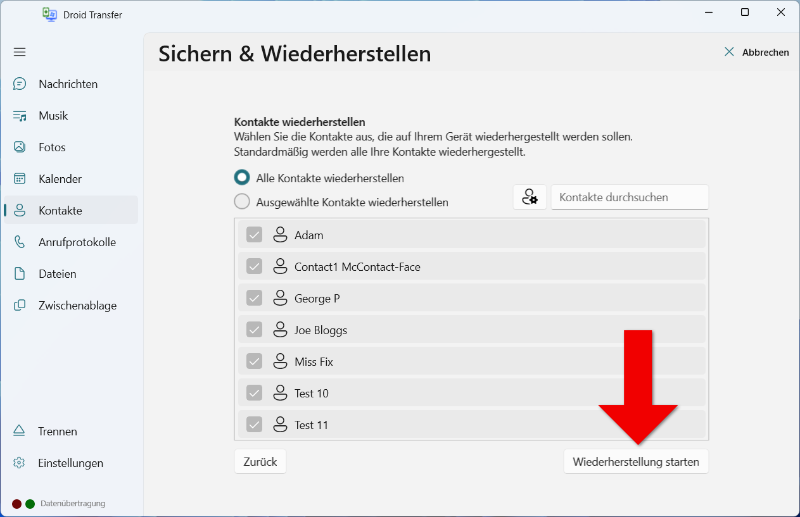
Task: Click the Kontakte durchsuchen search field
Action: (x=629, y=198)
